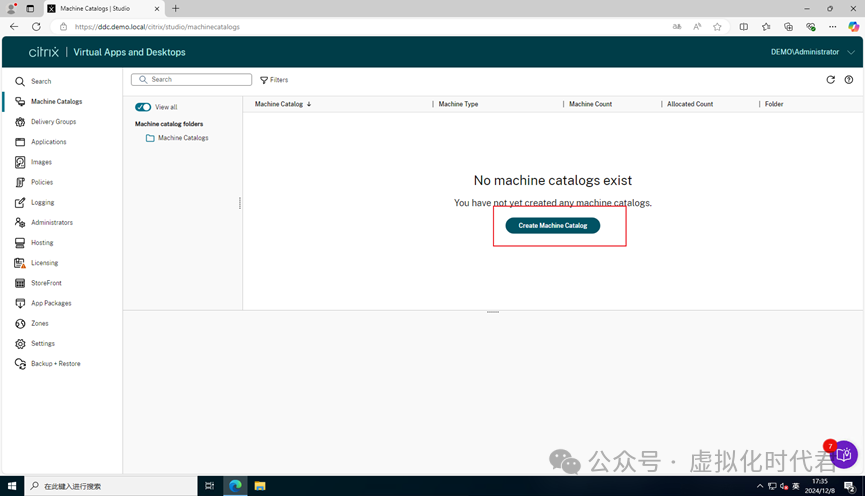
Task: Select the Machine Catalogs | Studio tab
Action: point(103,9)
